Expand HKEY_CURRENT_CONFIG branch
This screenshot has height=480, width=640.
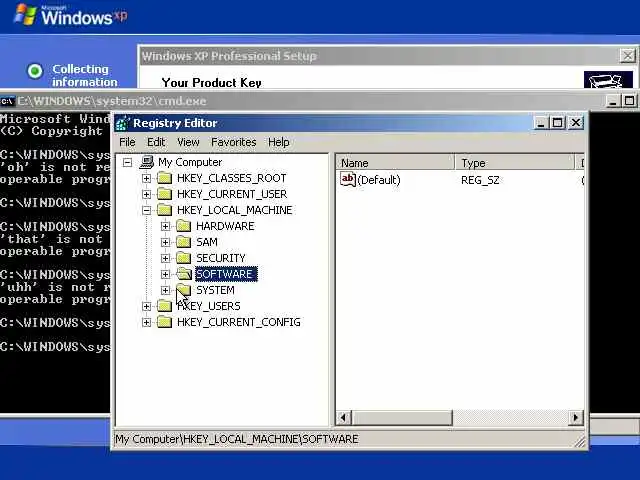[146, 322]
